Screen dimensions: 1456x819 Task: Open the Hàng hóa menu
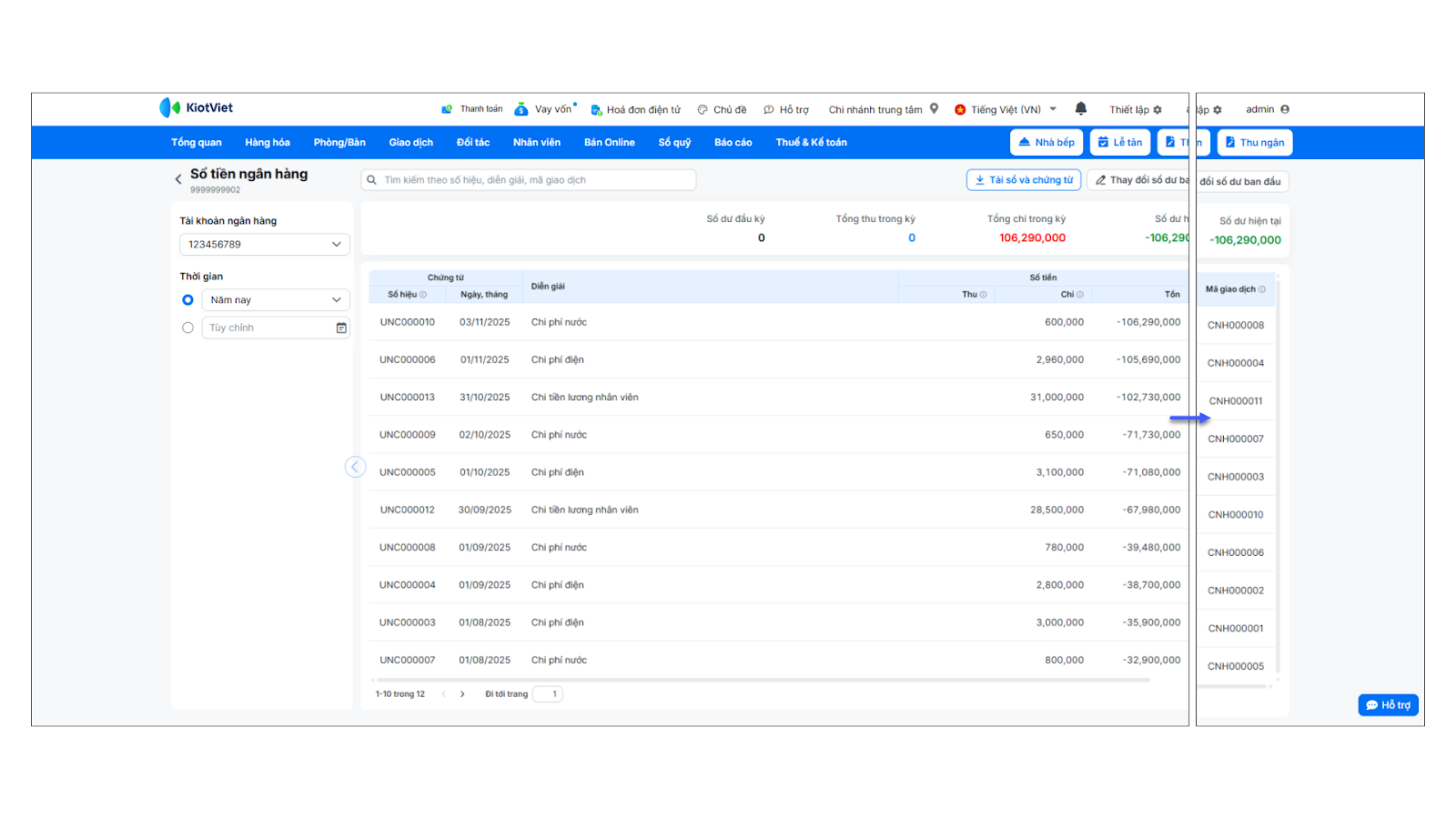268,143
